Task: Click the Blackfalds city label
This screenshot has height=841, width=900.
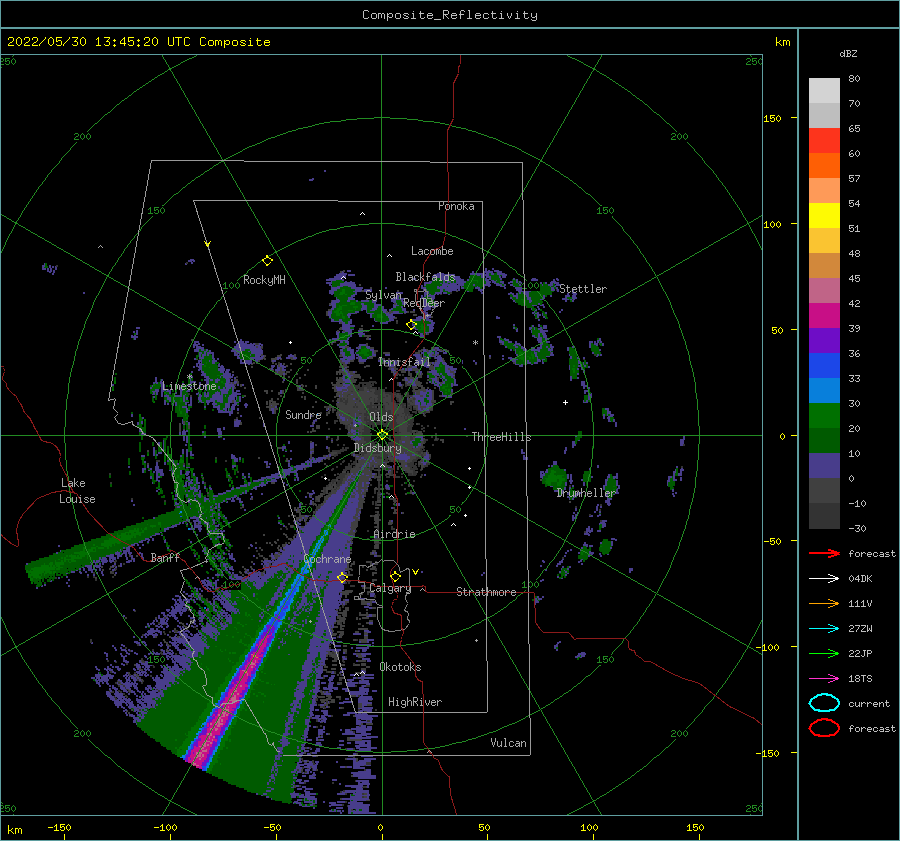Action: [425, 277]
